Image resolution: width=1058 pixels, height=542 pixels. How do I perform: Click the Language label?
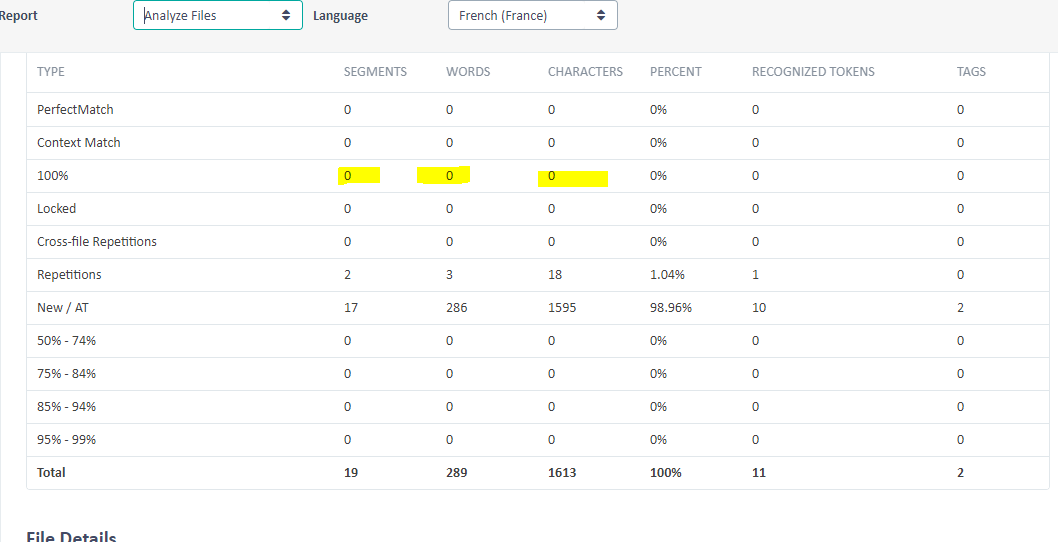[x=340, y=16]
